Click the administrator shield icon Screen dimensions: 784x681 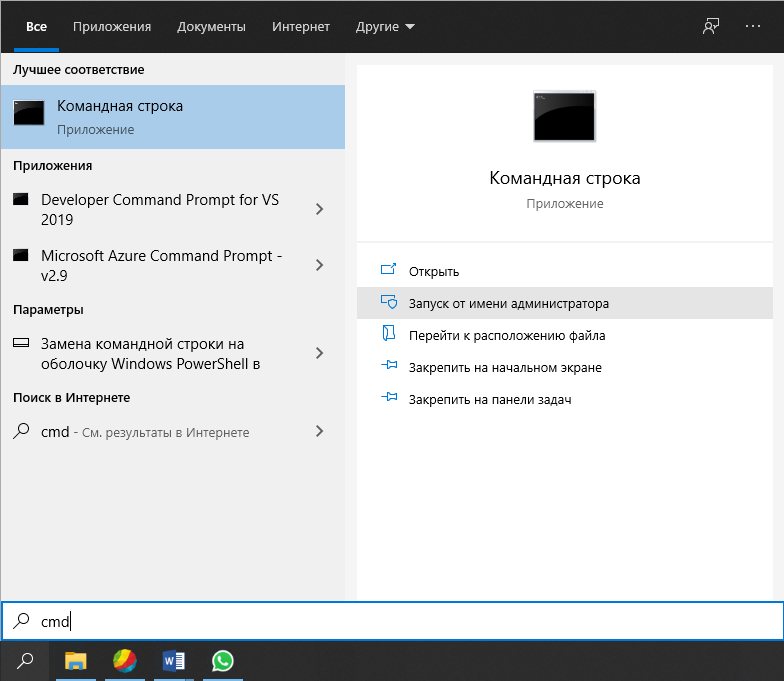[x=388, y=302]
